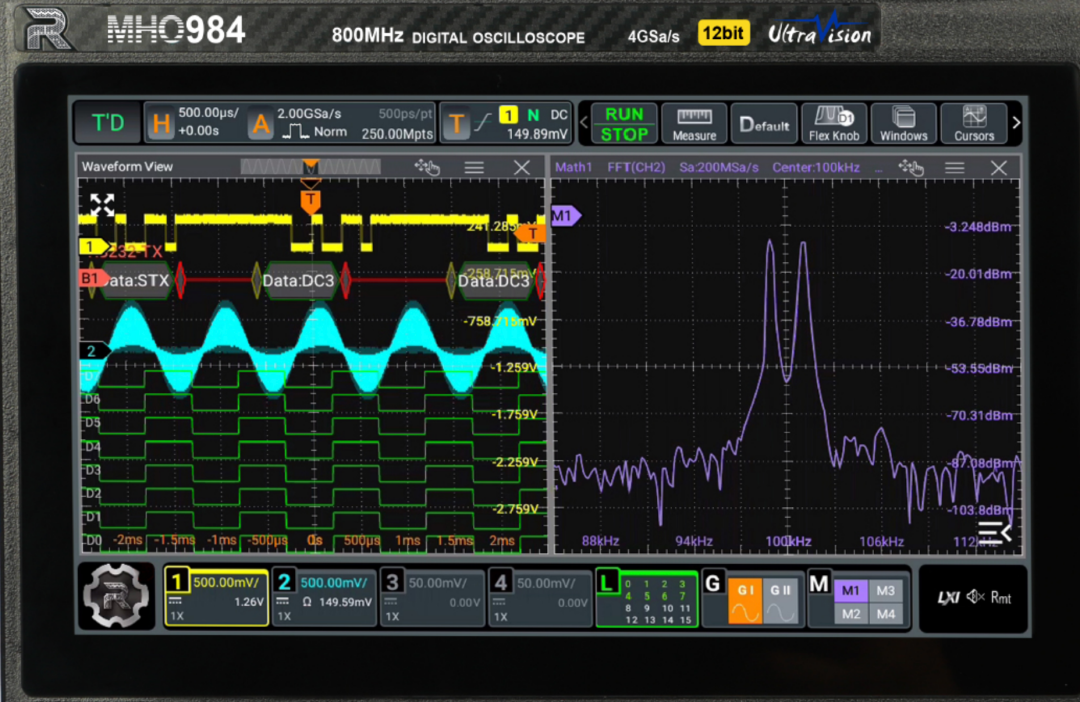The width and height of the screenshot is (1080, 702).
Task: Open the Flex Knob settings
Action: (833, 124)
